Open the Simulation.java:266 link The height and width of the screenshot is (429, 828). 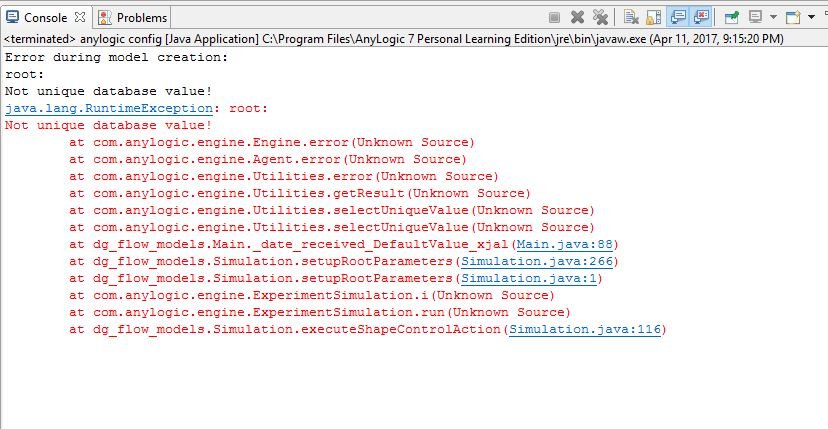tap(537, 261)
